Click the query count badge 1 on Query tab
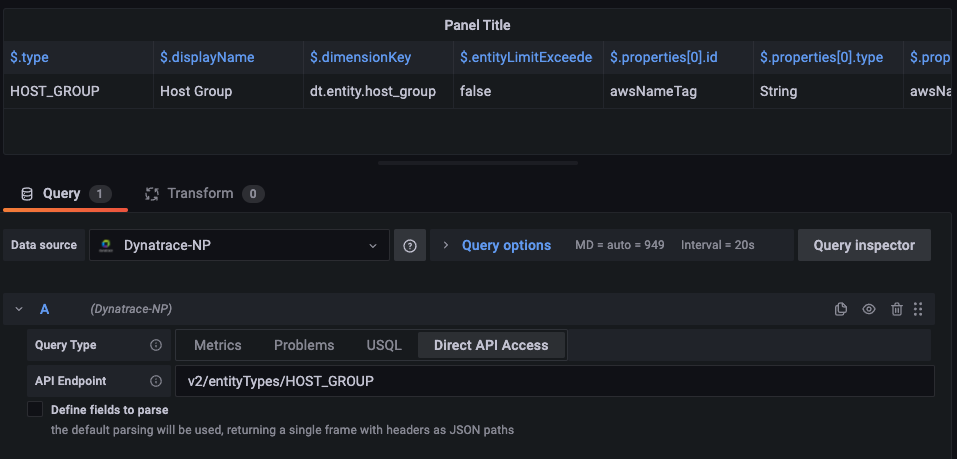 100,194
